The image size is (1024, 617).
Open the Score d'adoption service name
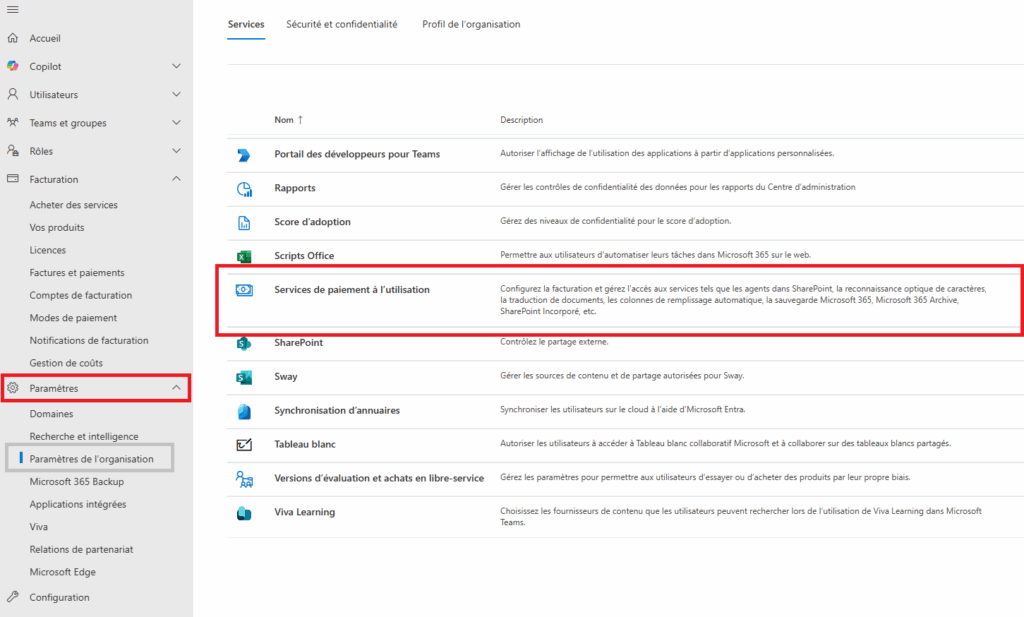click(312, 222)
